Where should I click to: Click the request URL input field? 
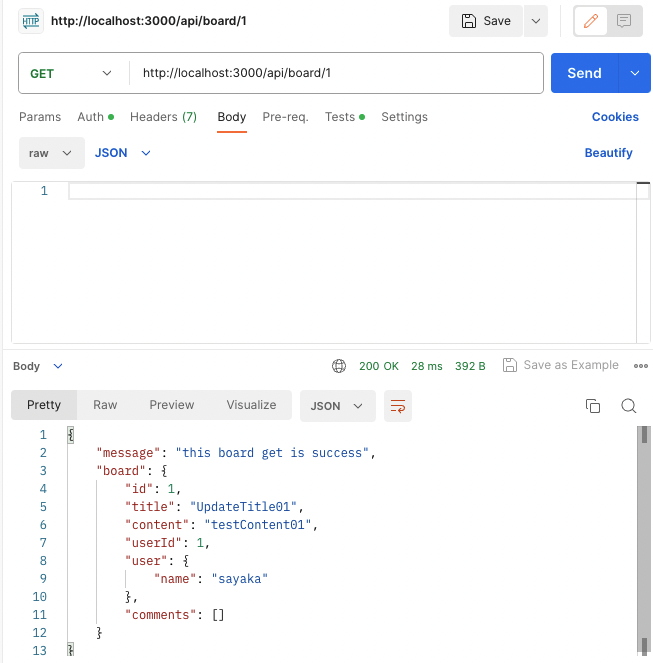[336, 73]
